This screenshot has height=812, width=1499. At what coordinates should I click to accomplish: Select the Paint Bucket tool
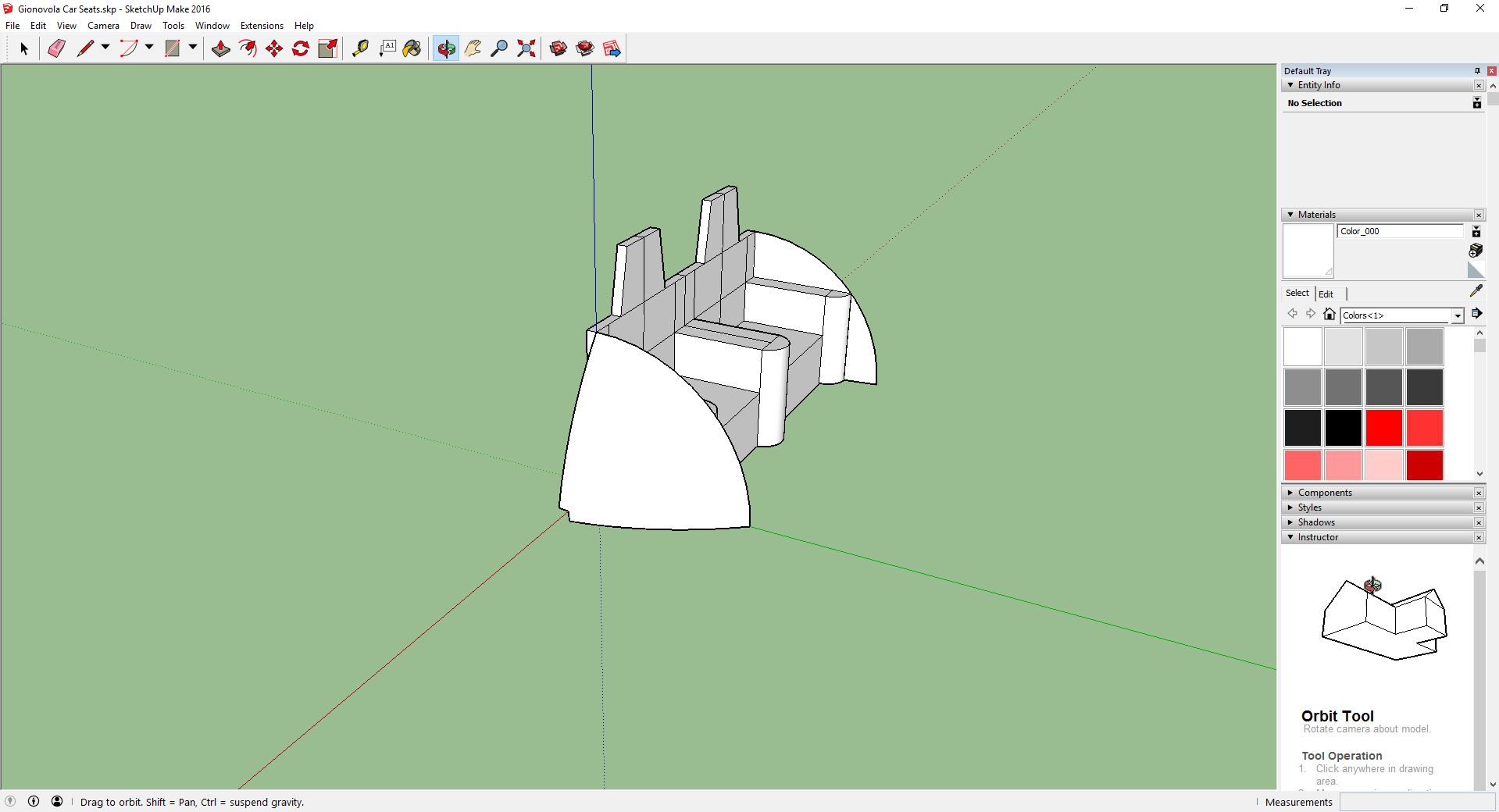point(412,48)
